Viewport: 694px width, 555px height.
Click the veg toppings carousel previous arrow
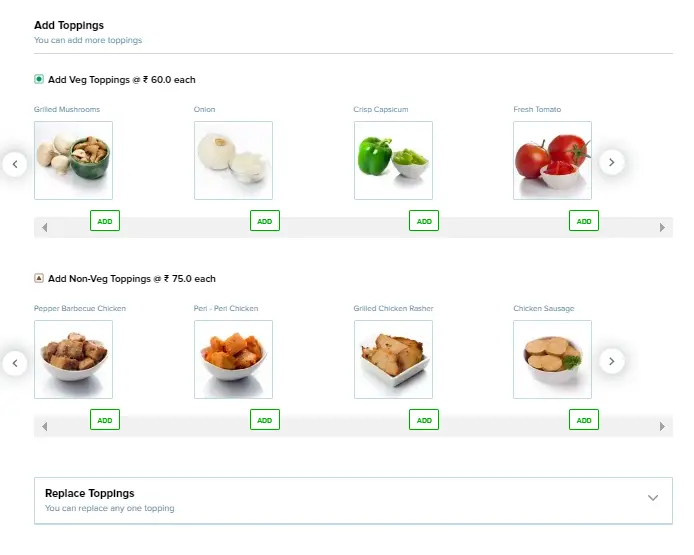(15, 164)
